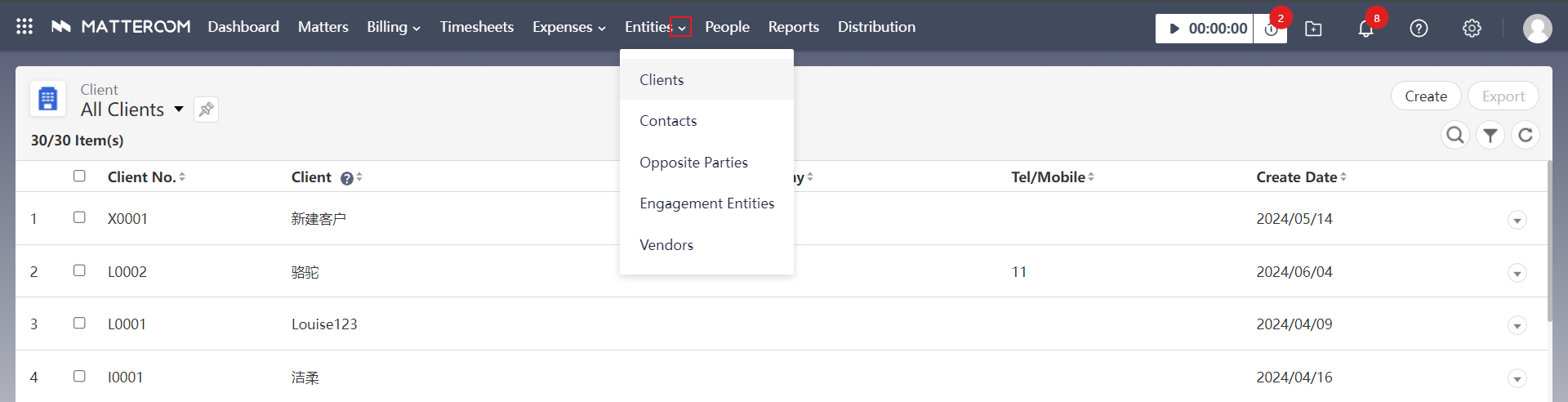The image size is (1568, 402).
Task: Open the filter funnel icon
Action: 1490,135
